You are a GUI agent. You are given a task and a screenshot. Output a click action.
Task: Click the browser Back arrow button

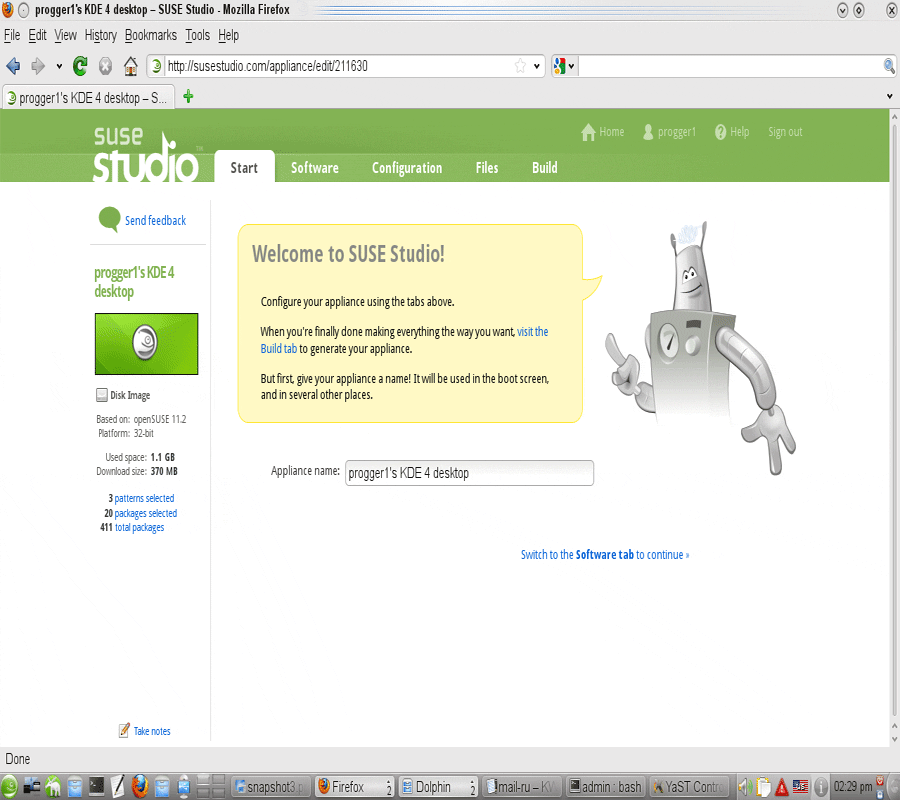click(13, 67)
